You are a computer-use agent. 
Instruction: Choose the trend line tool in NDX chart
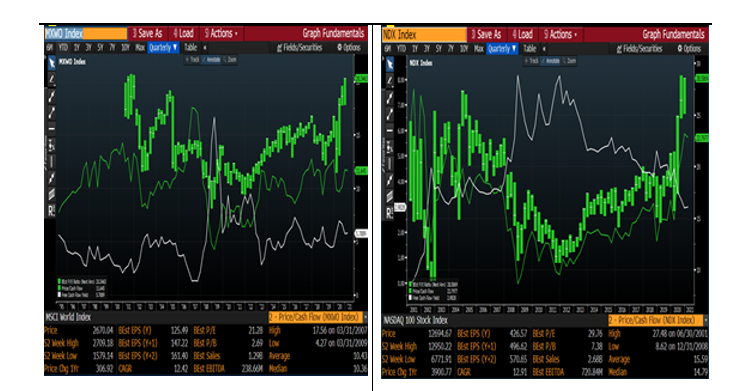pos(390,98)
